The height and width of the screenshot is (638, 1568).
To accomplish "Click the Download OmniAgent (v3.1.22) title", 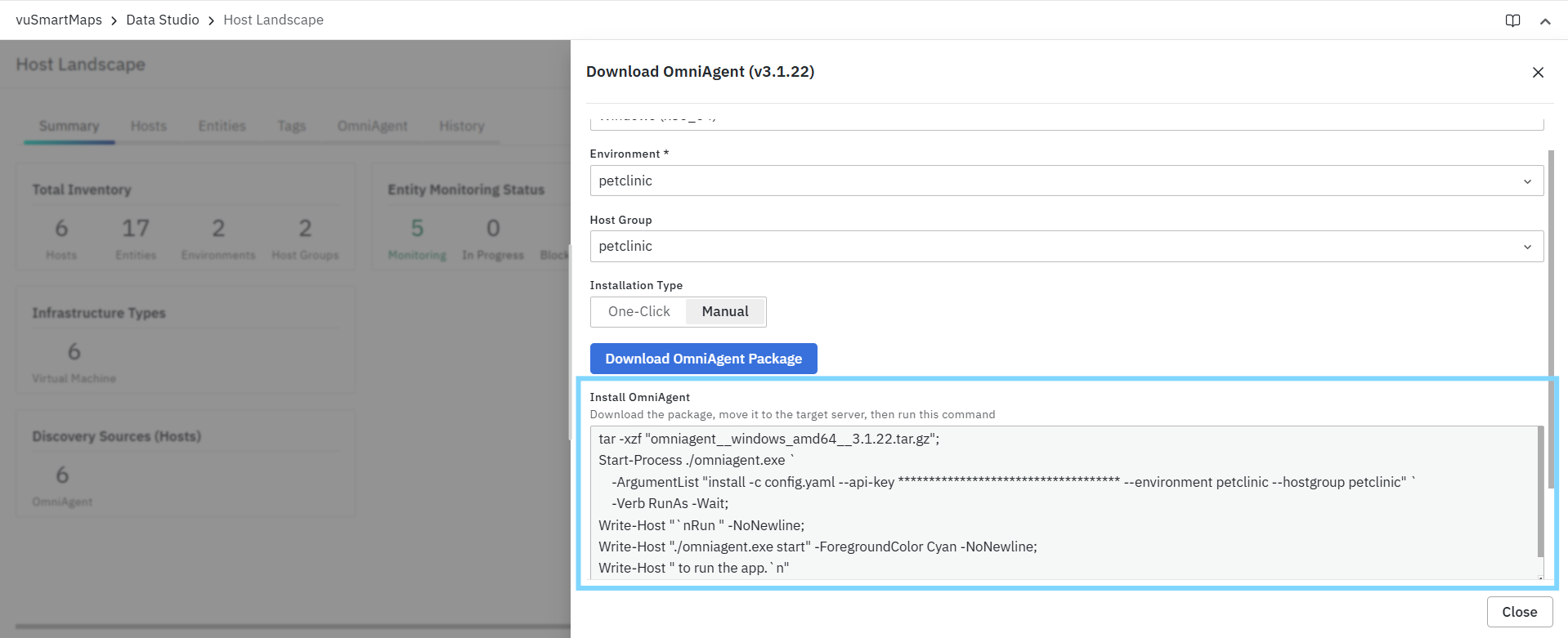I will 700,72.
